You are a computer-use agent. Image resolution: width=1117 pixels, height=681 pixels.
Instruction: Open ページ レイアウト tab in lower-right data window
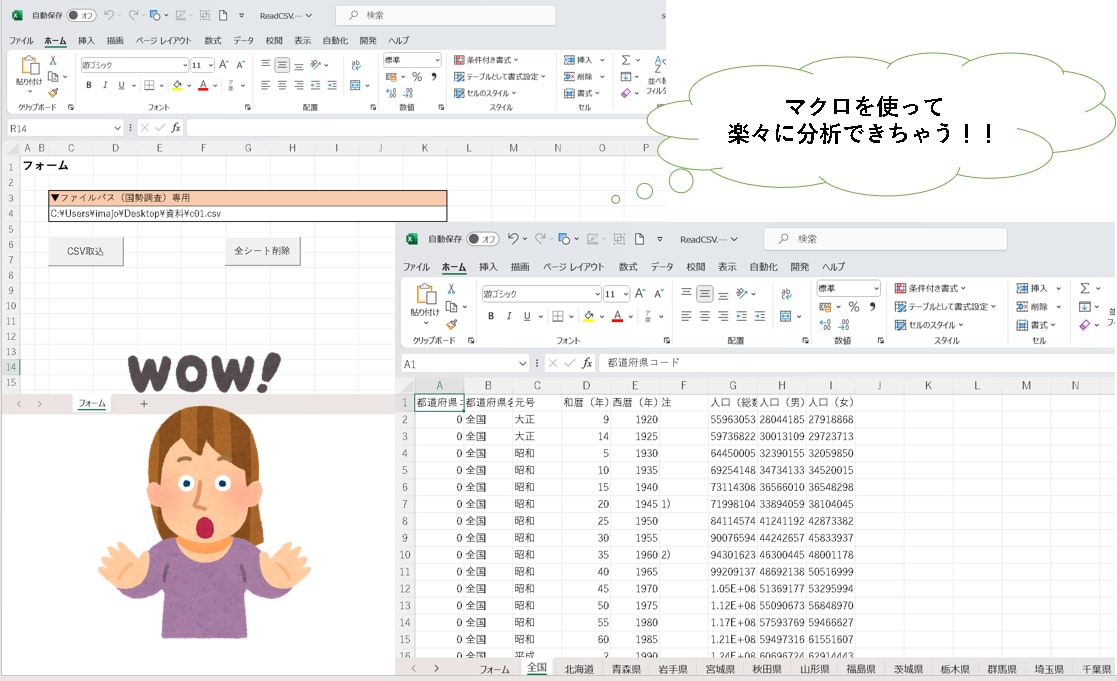coord(573,266)
